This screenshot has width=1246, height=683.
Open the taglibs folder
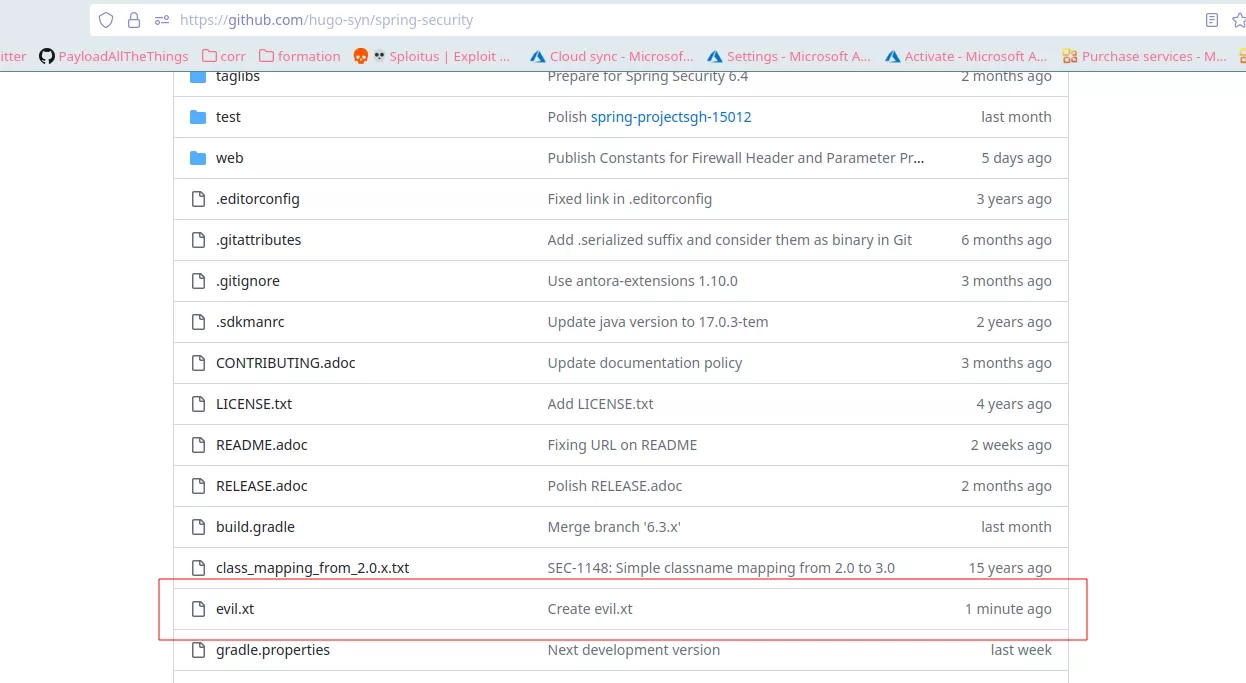click(238, 76)
